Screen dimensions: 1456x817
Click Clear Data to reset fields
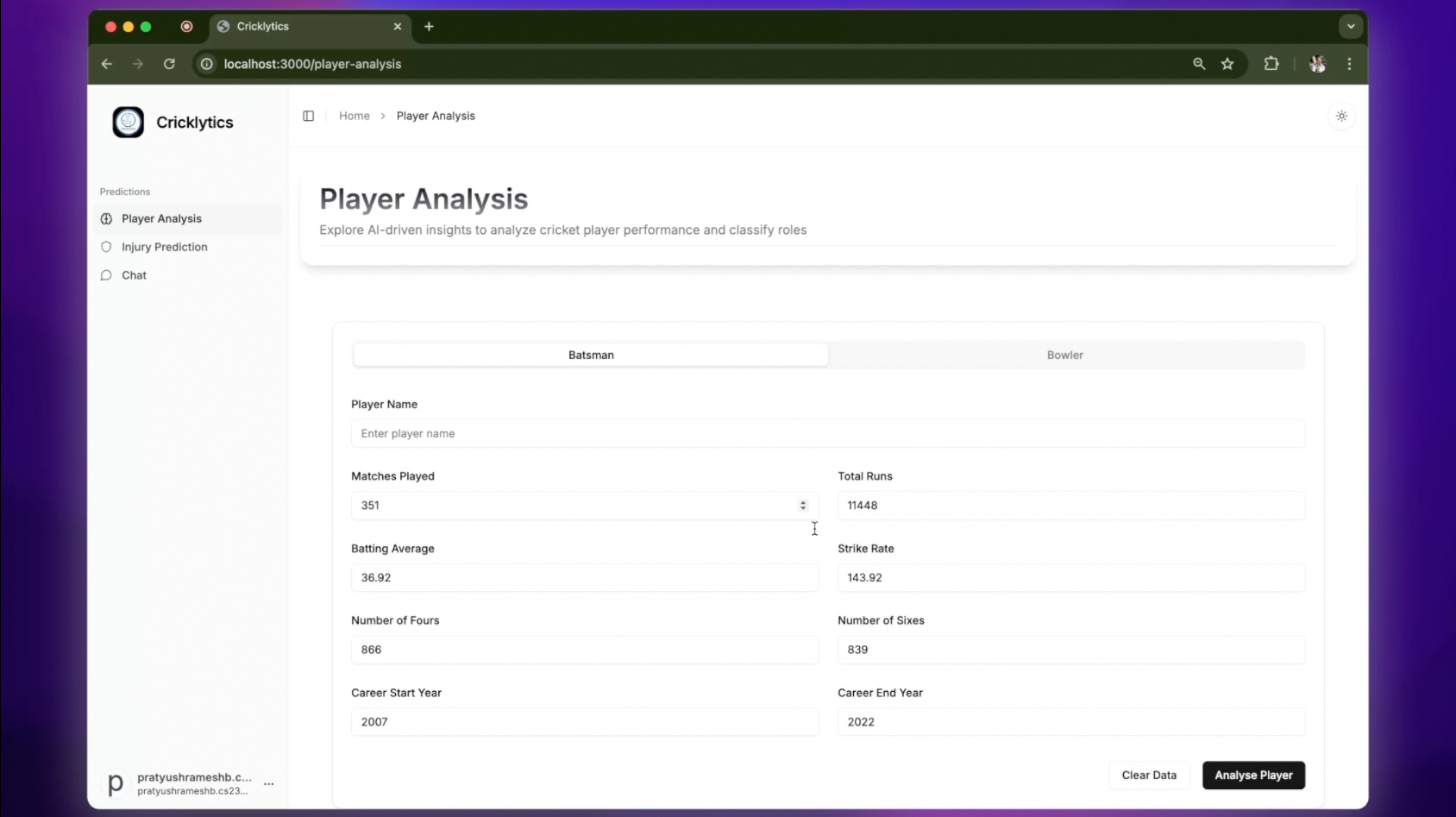click(1149, 775)
